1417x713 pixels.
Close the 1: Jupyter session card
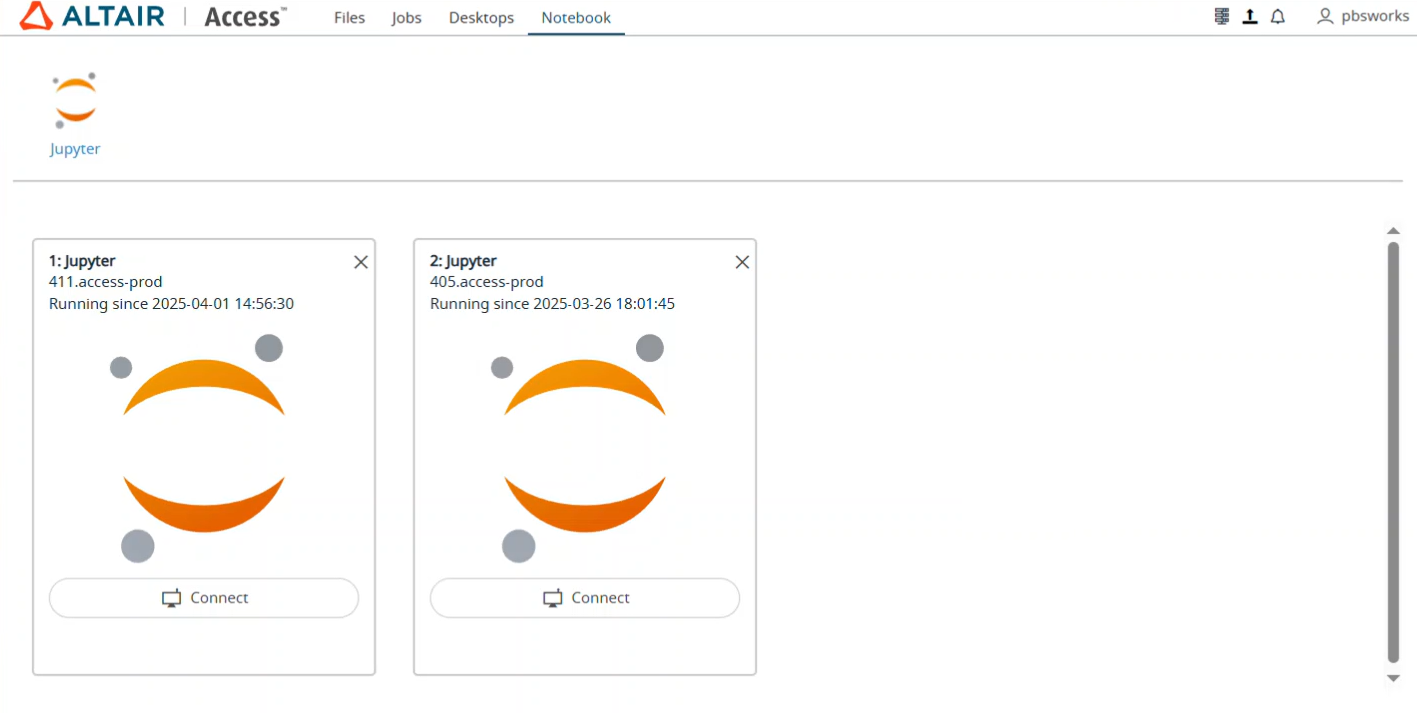361,262
